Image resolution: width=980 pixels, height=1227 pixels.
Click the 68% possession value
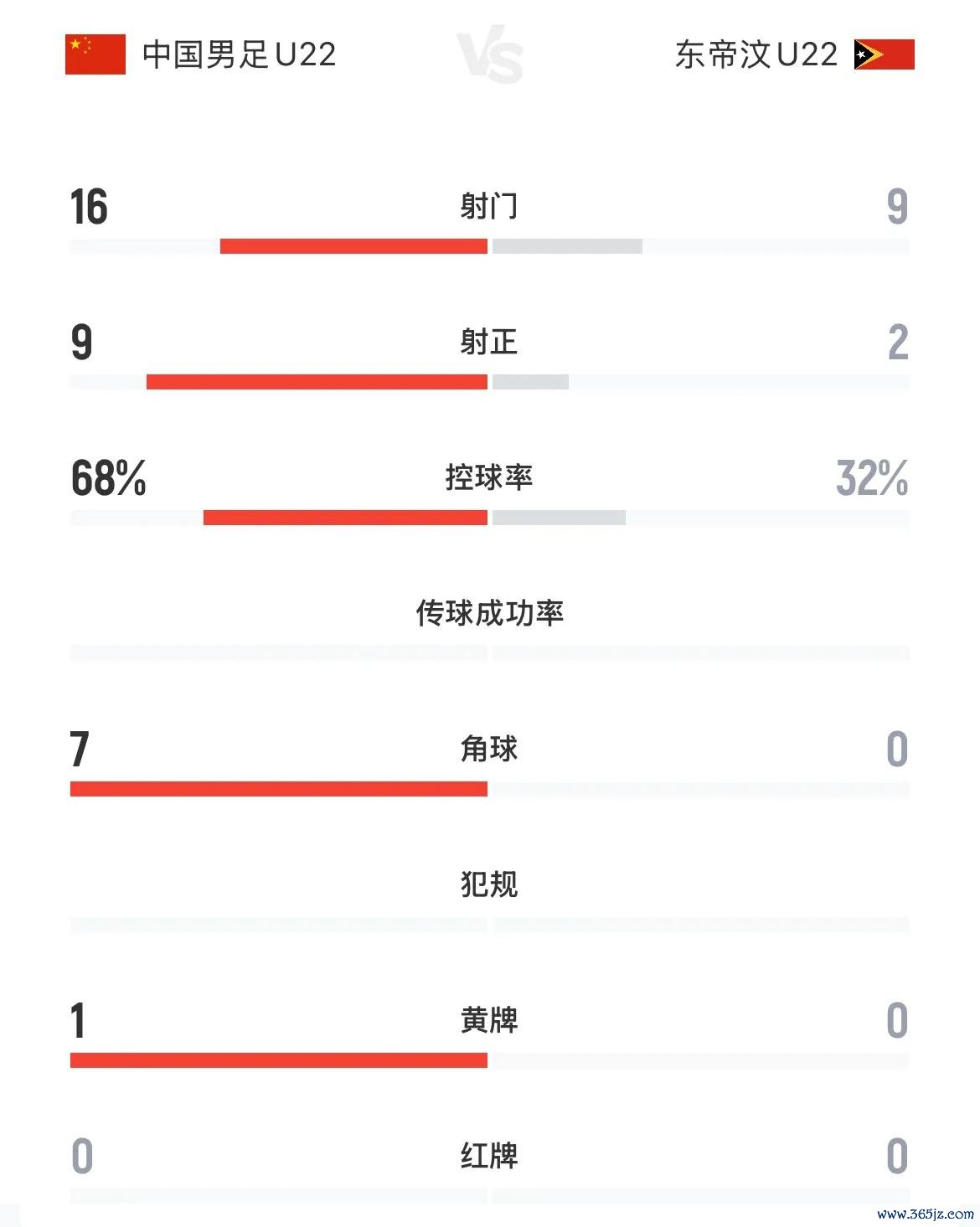[x=109, y=478]
